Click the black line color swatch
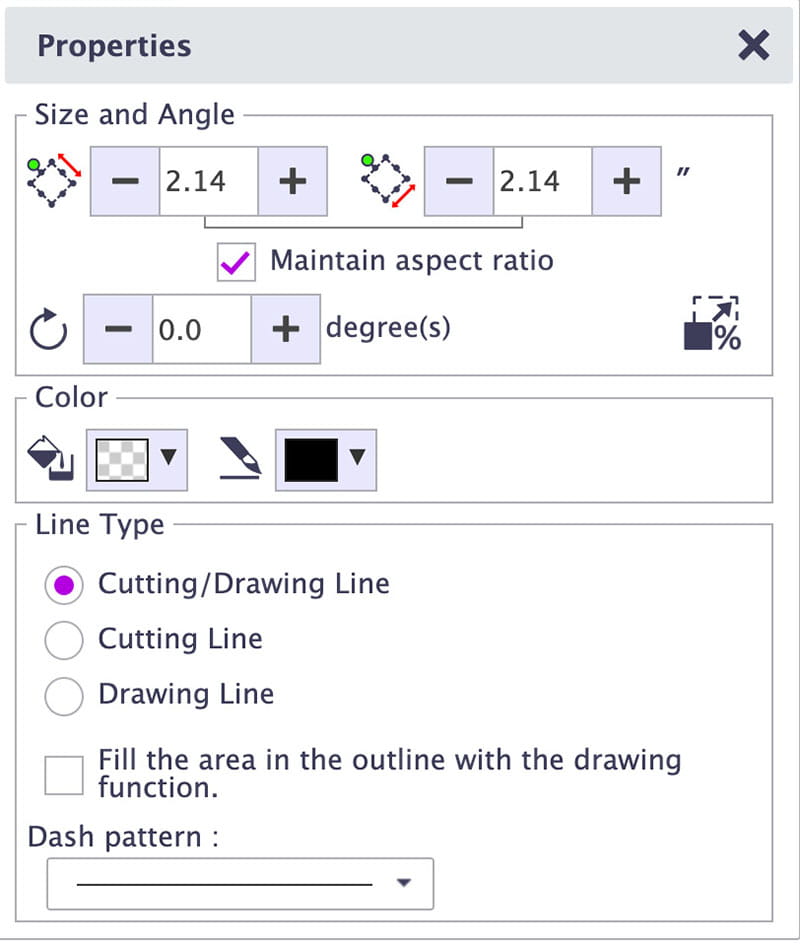The width and height of the screenshot is (800, 944). coord(310,460)
